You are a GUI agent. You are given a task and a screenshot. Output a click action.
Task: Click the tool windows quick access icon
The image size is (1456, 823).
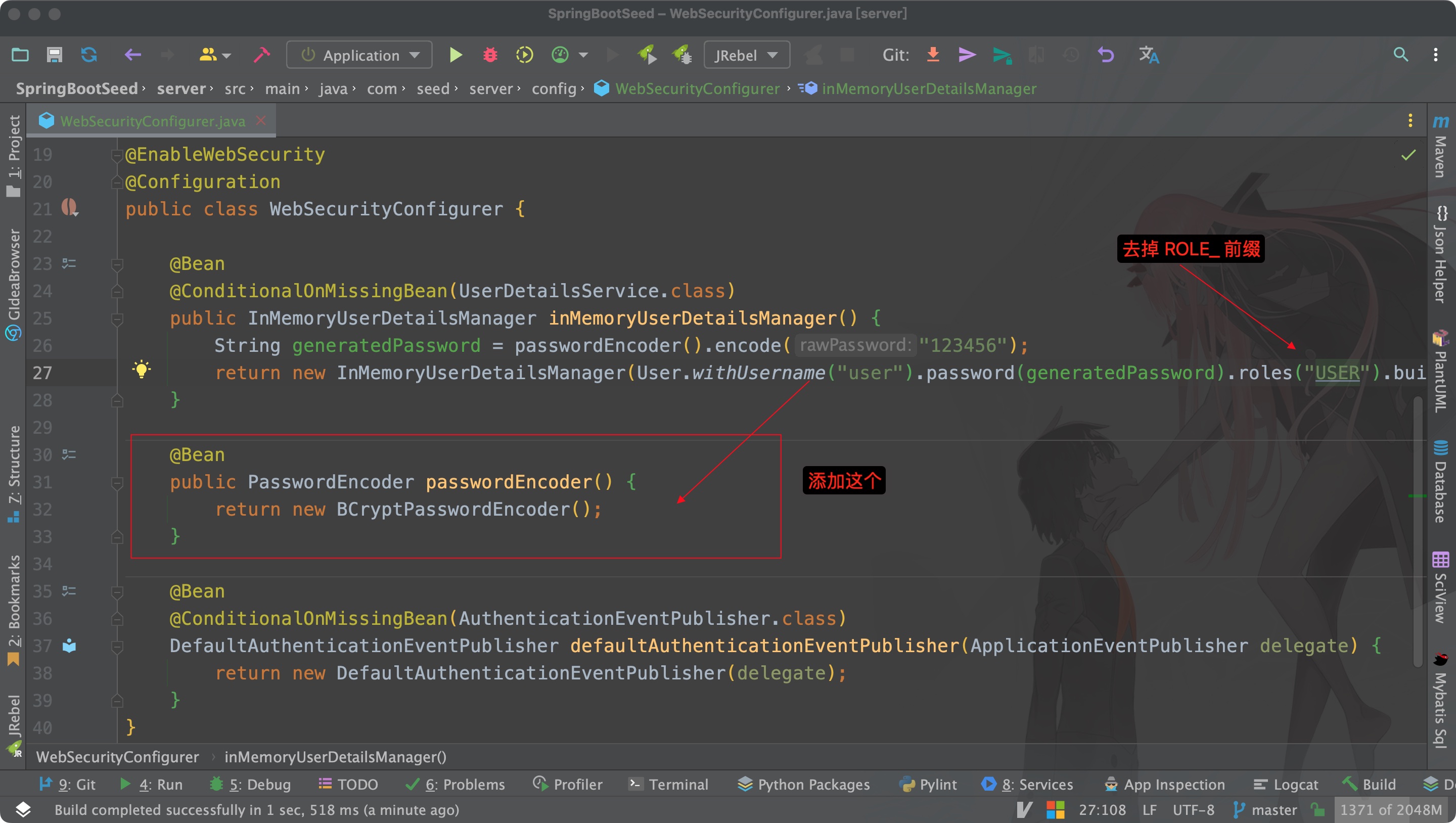23,810
